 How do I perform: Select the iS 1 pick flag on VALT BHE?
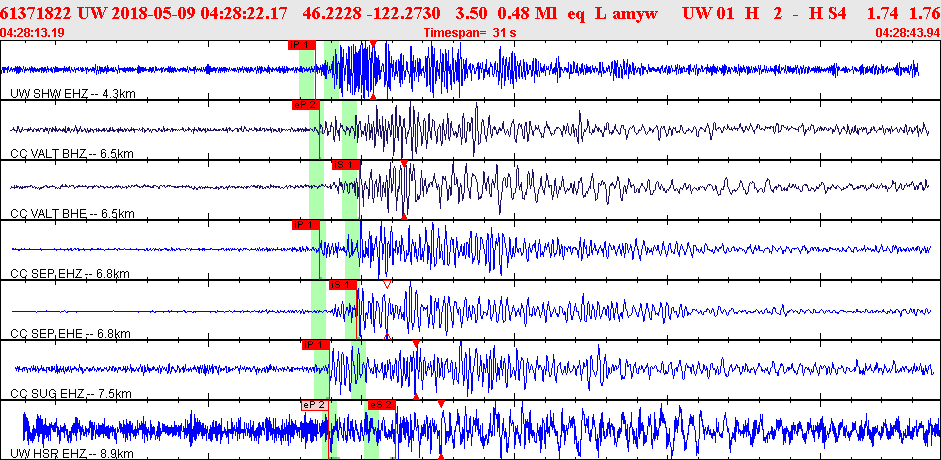click(x=345, y=165)
